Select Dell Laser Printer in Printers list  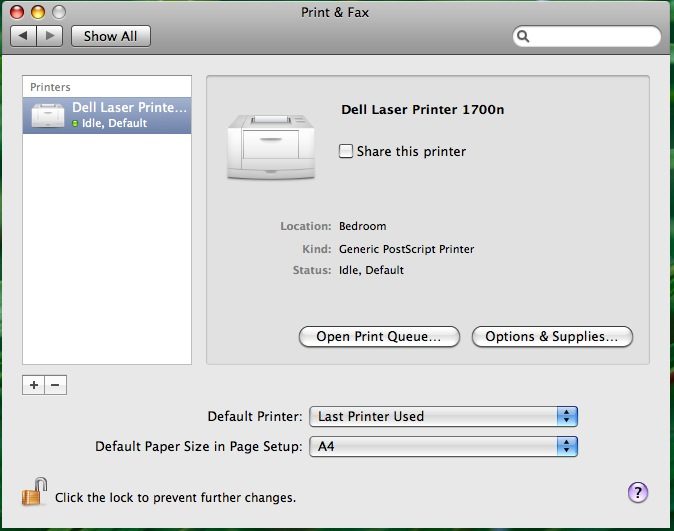coord(107,115)
